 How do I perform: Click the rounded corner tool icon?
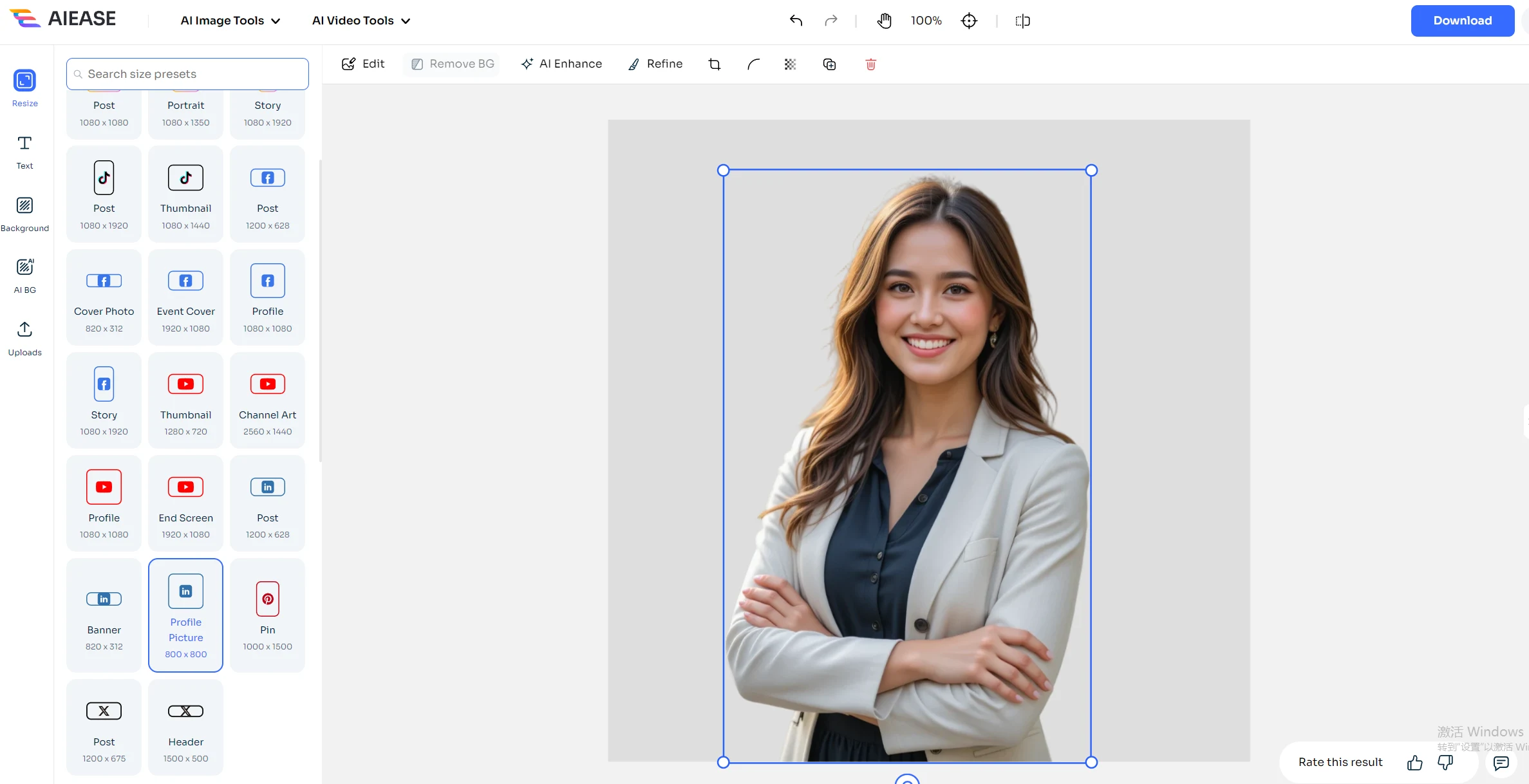(x=753, y=64)
